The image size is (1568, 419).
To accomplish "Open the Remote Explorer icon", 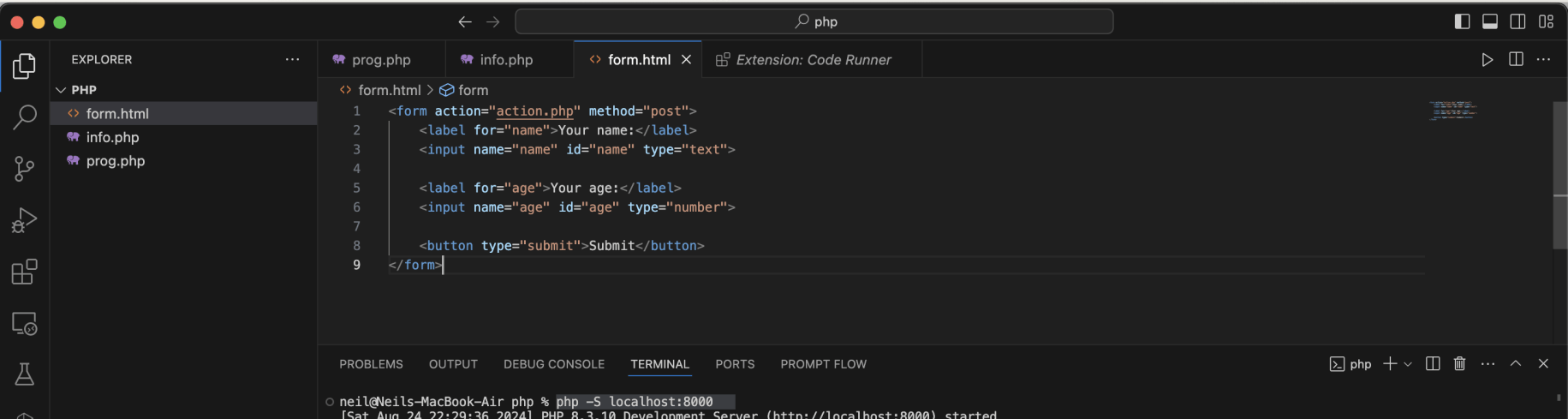I will click(x=24, y=323).
